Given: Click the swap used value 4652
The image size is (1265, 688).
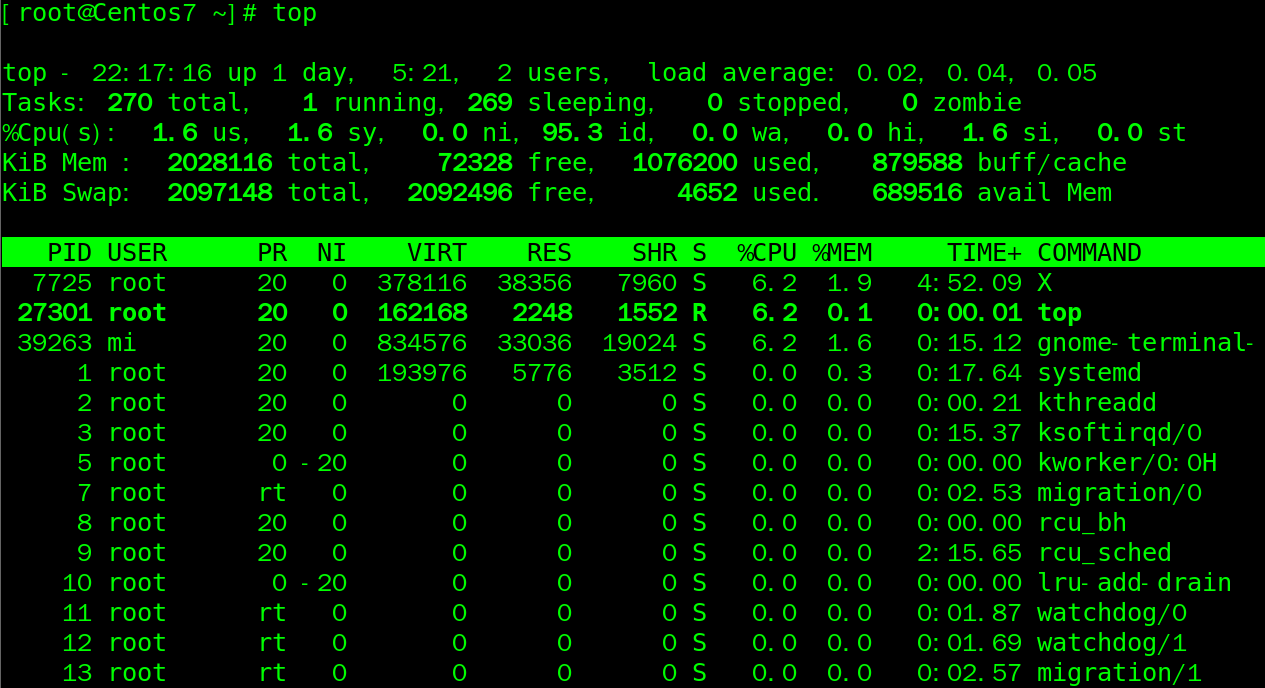Looking at the screenshot, I should pos(707,193).
